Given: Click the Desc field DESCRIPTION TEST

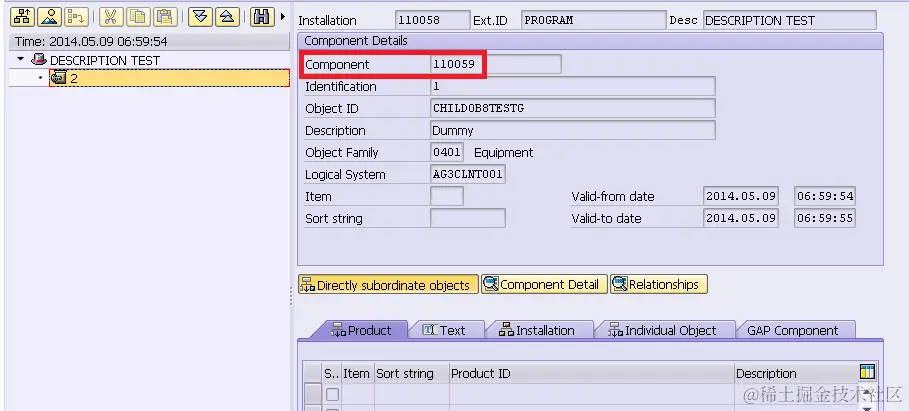Looking at the screenshot, I should [790, 20].
